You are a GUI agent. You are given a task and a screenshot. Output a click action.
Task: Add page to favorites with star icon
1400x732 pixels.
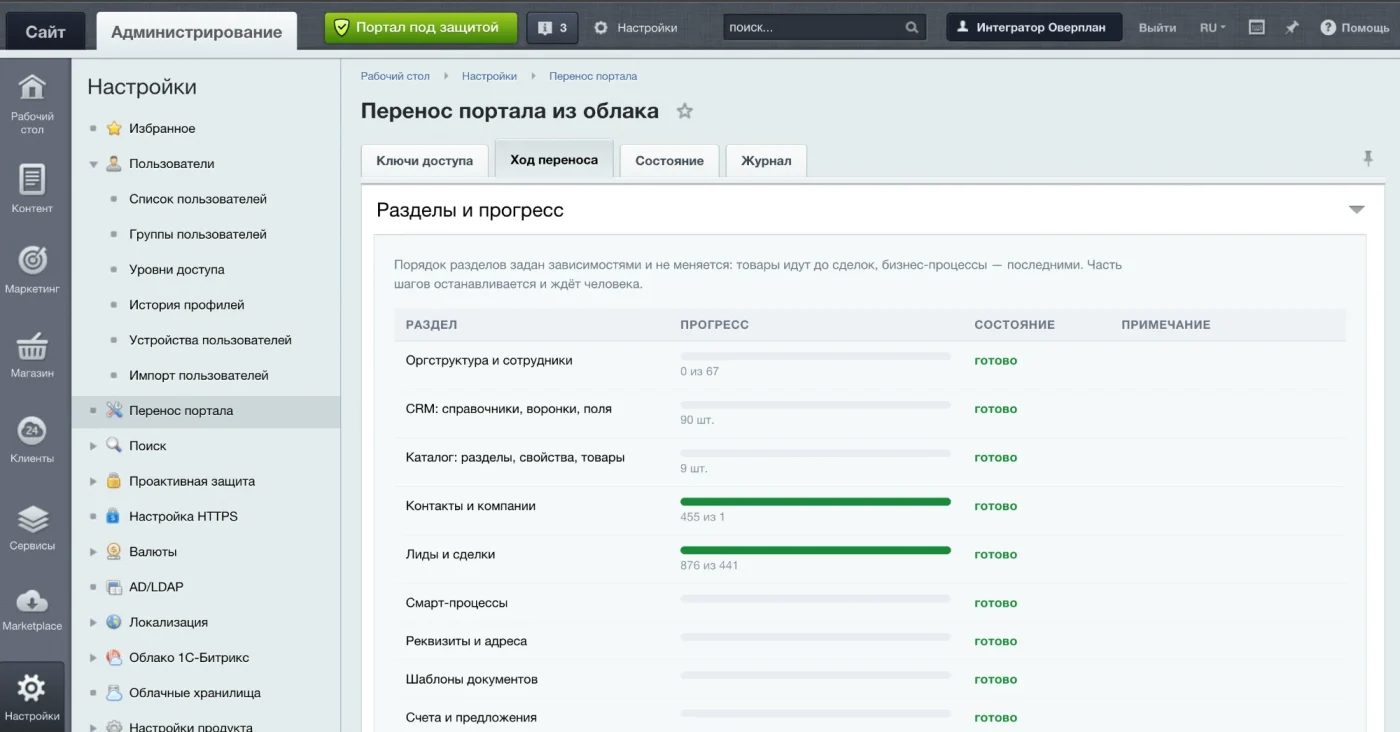coord(685,111)
